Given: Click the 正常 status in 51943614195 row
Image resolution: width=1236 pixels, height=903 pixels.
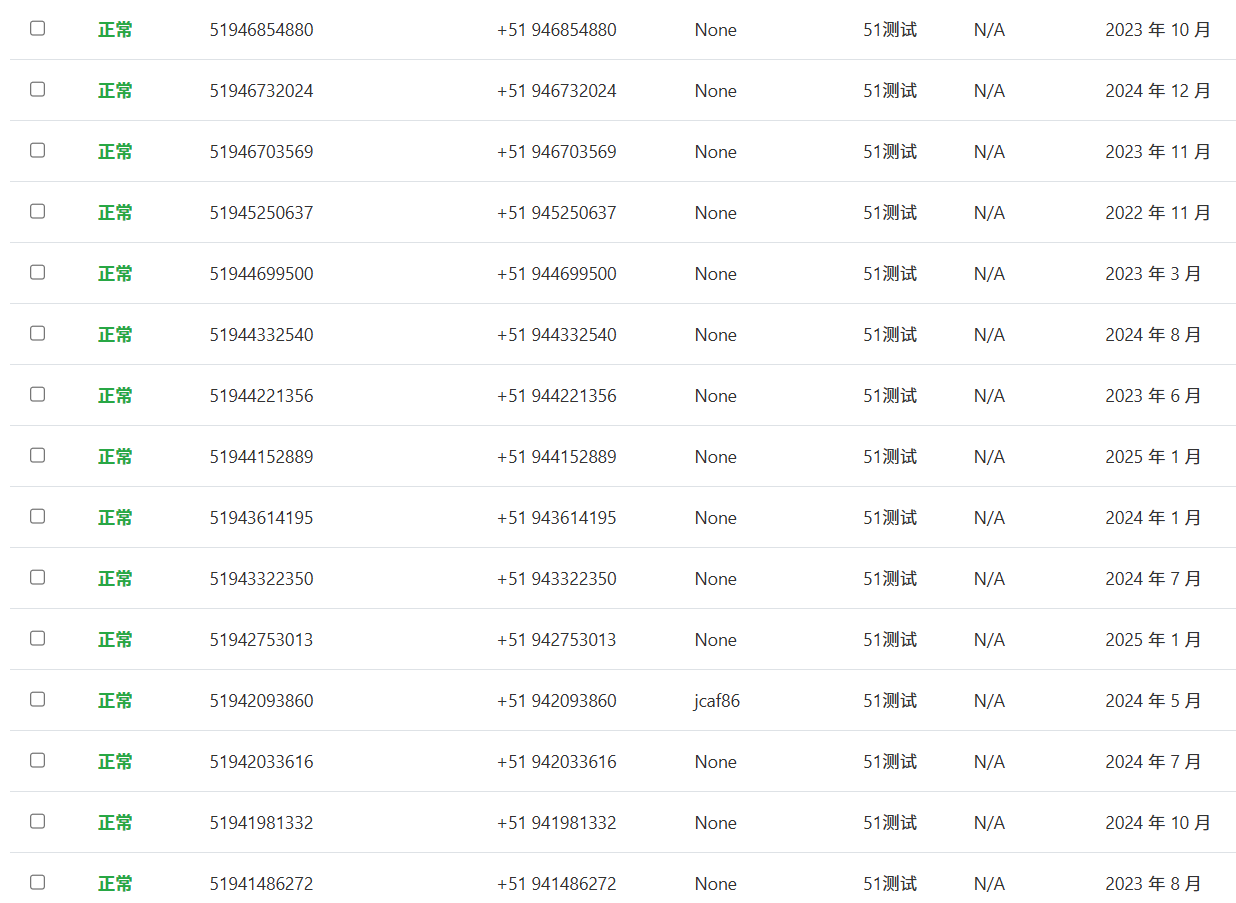Looking at the screenshot, I should (x=115, y=518).
